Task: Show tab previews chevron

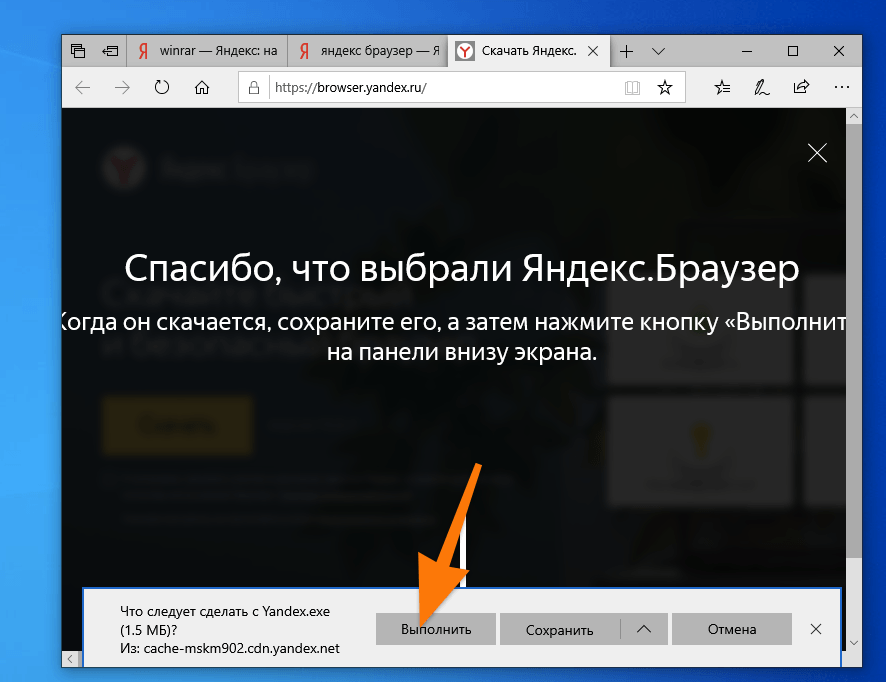Action: click(x=658, y=51)
